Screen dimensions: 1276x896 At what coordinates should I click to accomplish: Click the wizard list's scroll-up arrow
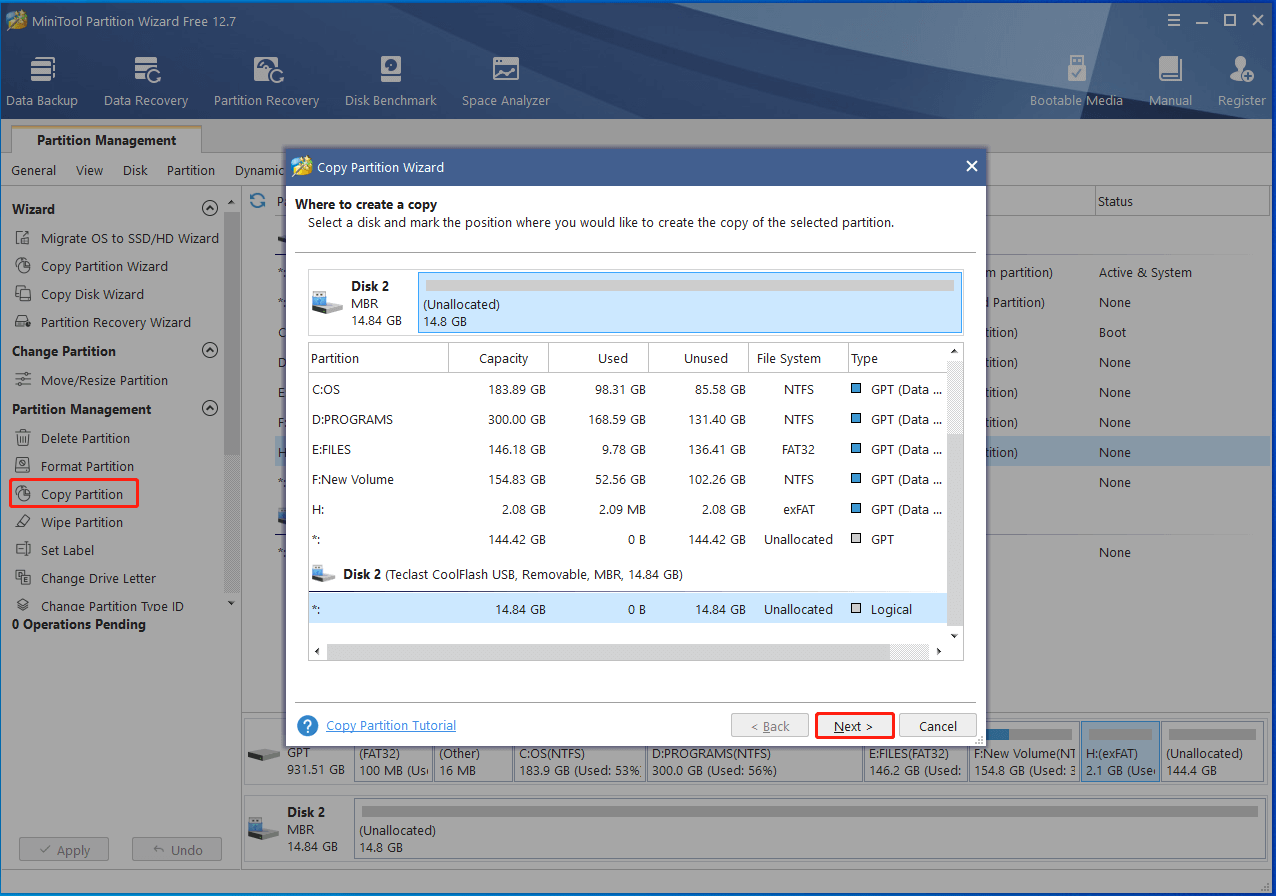tap(954, 351)
